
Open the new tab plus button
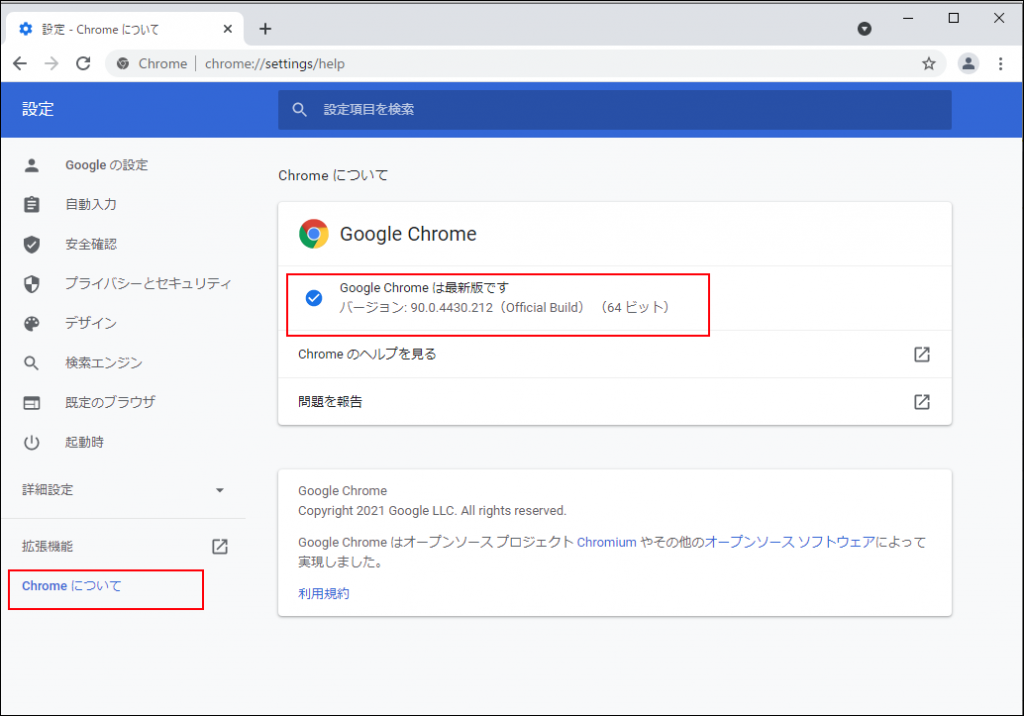(x=265, y=29)
